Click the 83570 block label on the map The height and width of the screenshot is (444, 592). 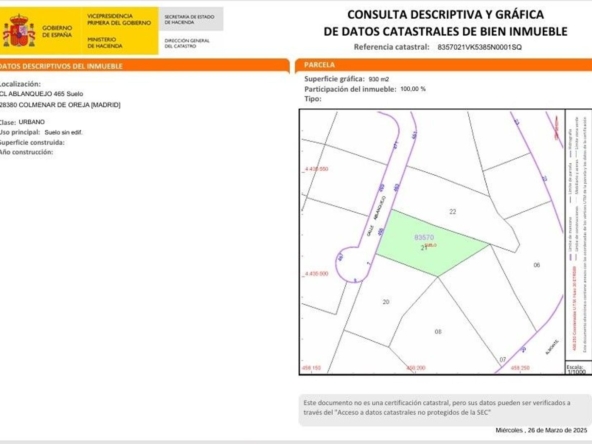coord(424,237)
